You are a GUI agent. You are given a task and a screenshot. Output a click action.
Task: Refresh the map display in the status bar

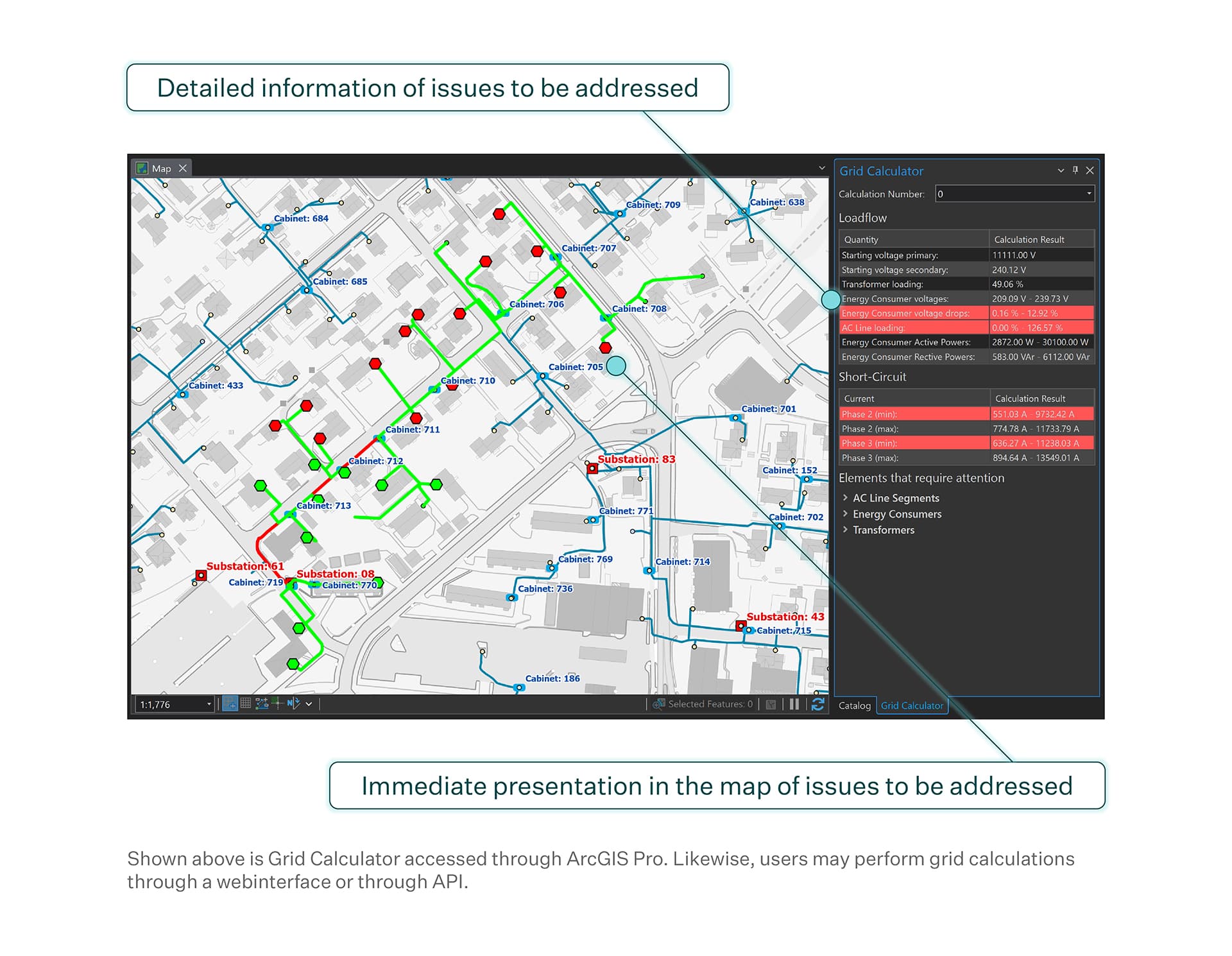pos(819,704)
